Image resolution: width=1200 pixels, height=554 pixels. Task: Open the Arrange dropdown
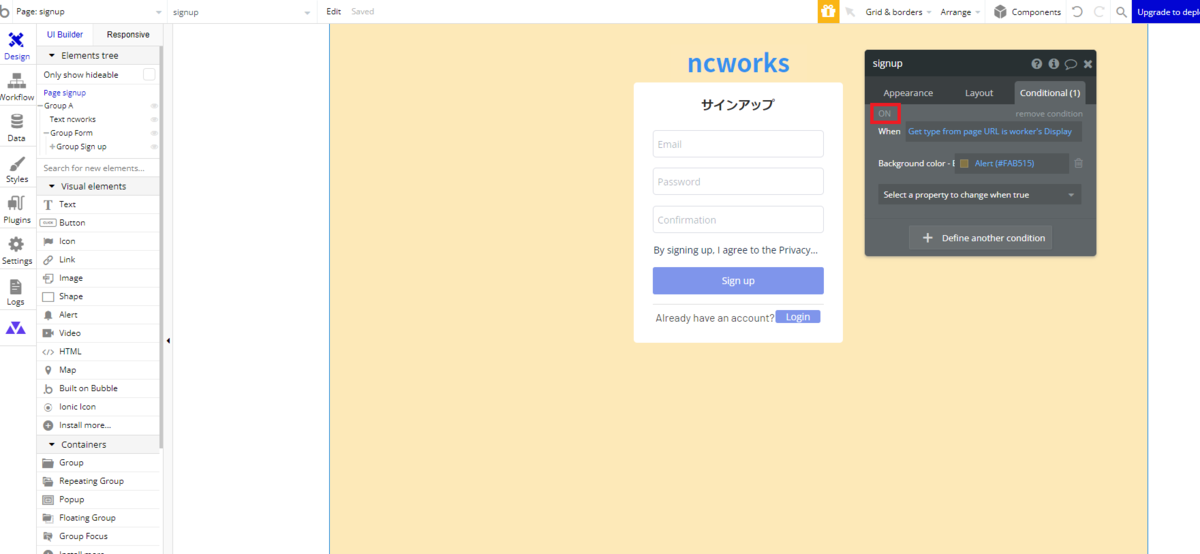pyautogui.click(x=960, y=12)
